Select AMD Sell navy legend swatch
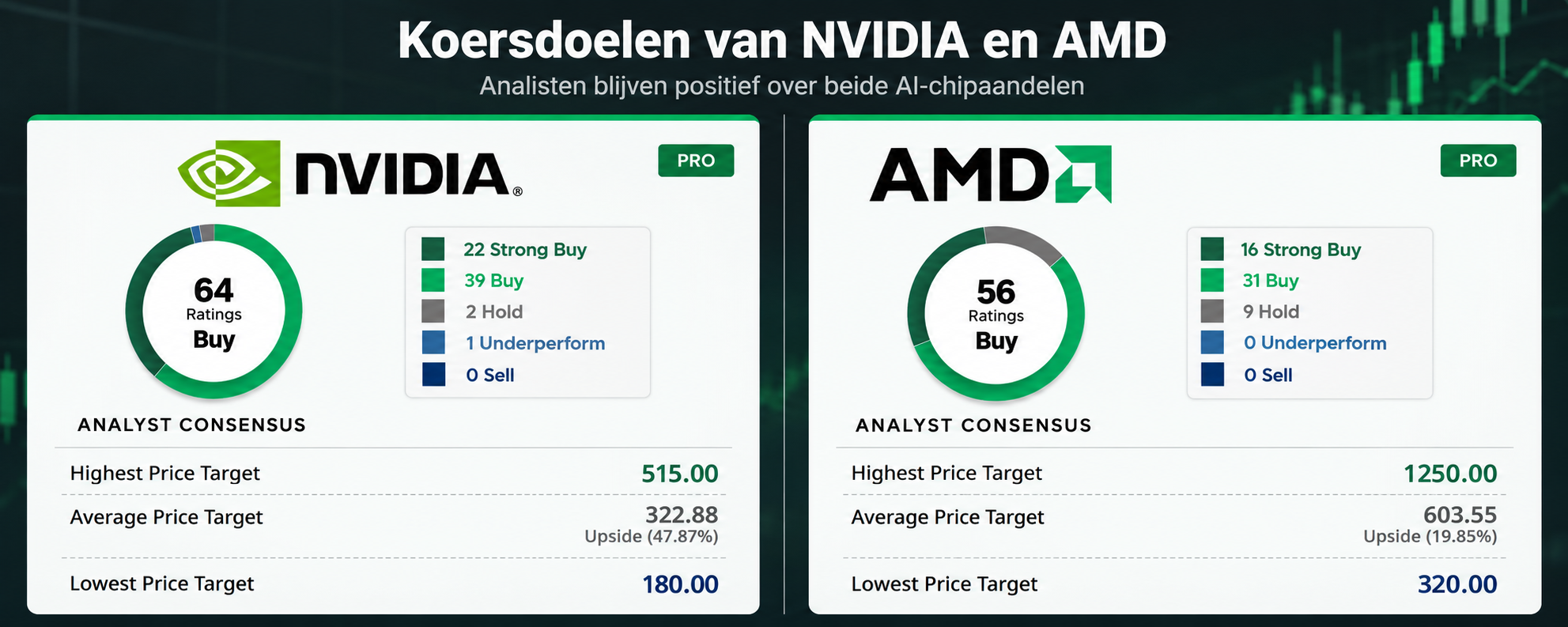The width and height of the screenshot is (1568, 627). point(1212,374)
